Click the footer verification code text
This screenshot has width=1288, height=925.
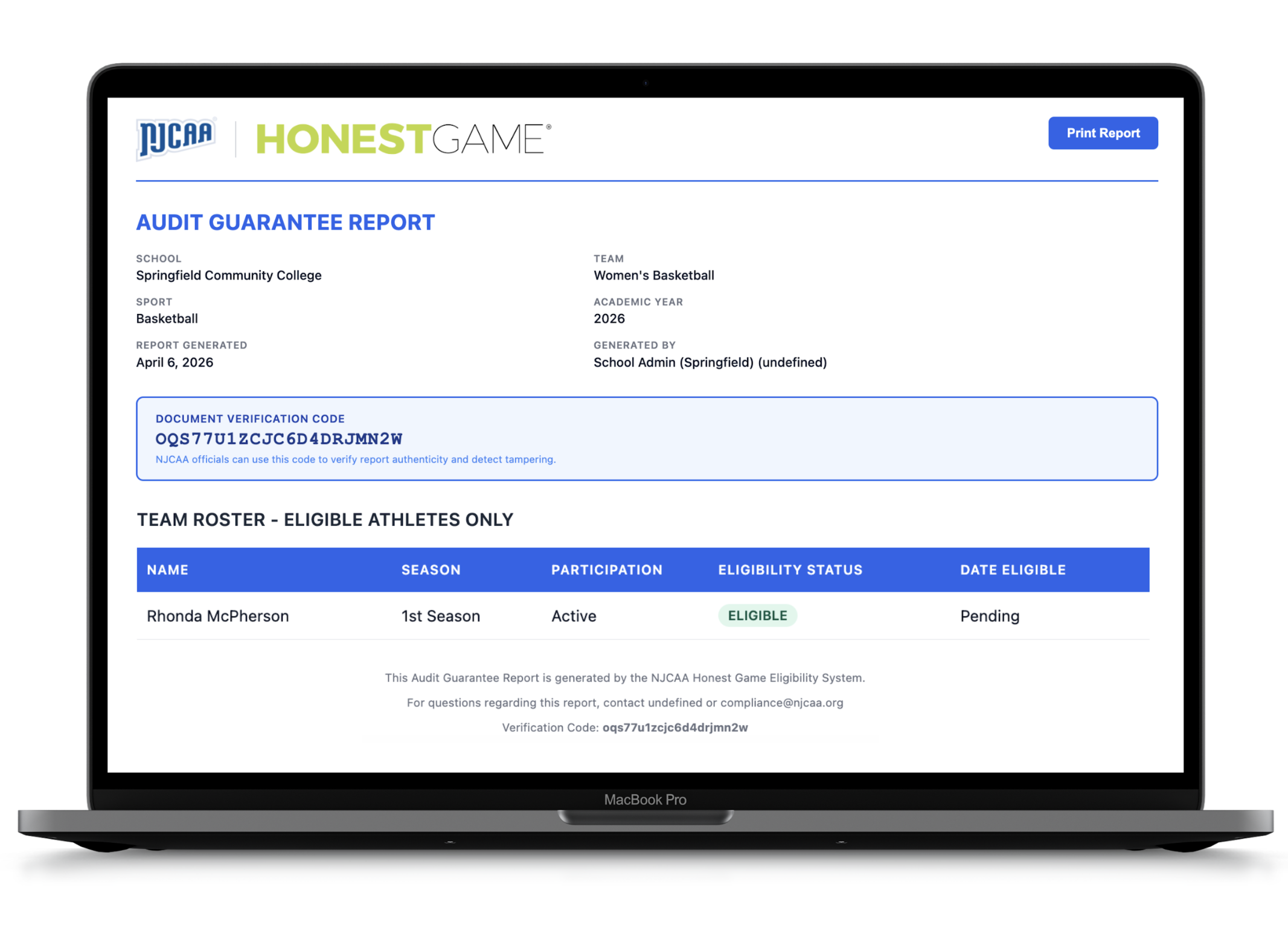click(x=674, y=727)
